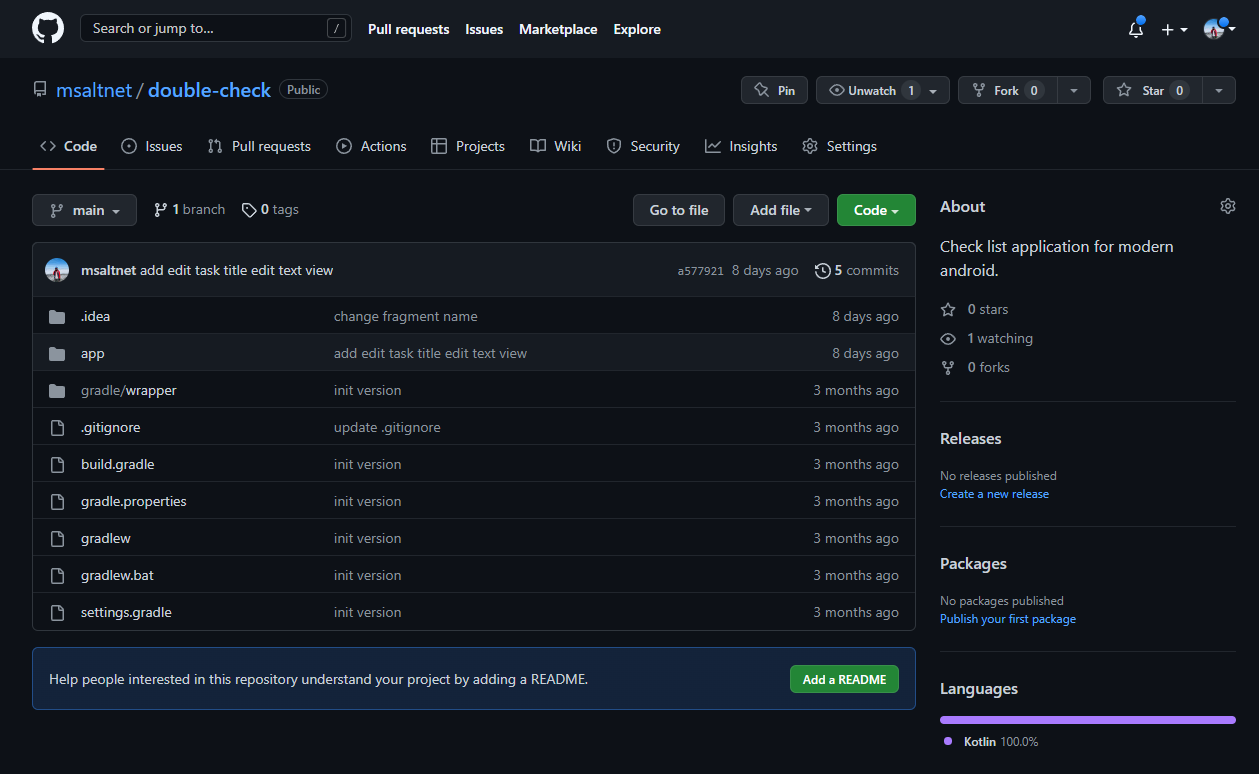This screenshot has height=774, width=1259.
Task: Click Go to file button
Action: click(679, 210)
